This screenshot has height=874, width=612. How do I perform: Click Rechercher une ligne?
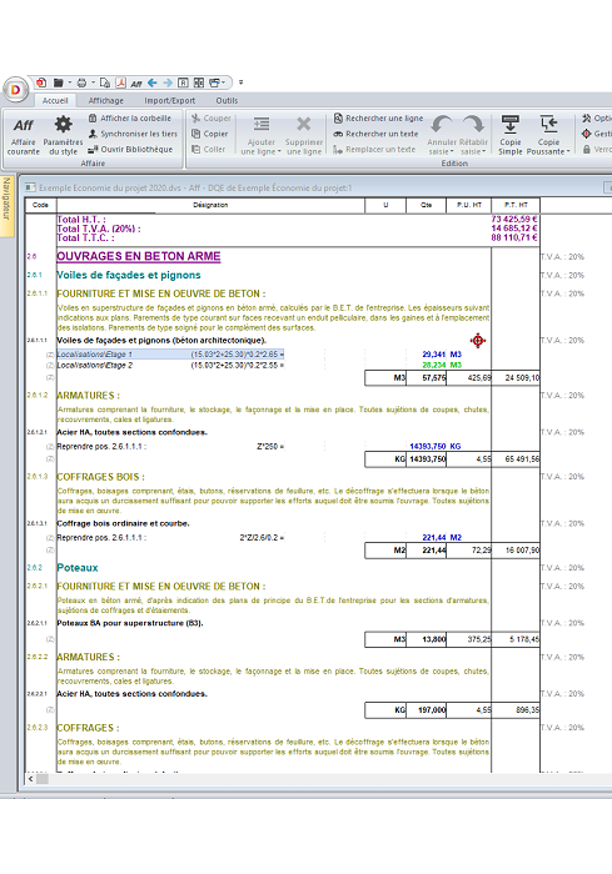[x=377, y=118]
